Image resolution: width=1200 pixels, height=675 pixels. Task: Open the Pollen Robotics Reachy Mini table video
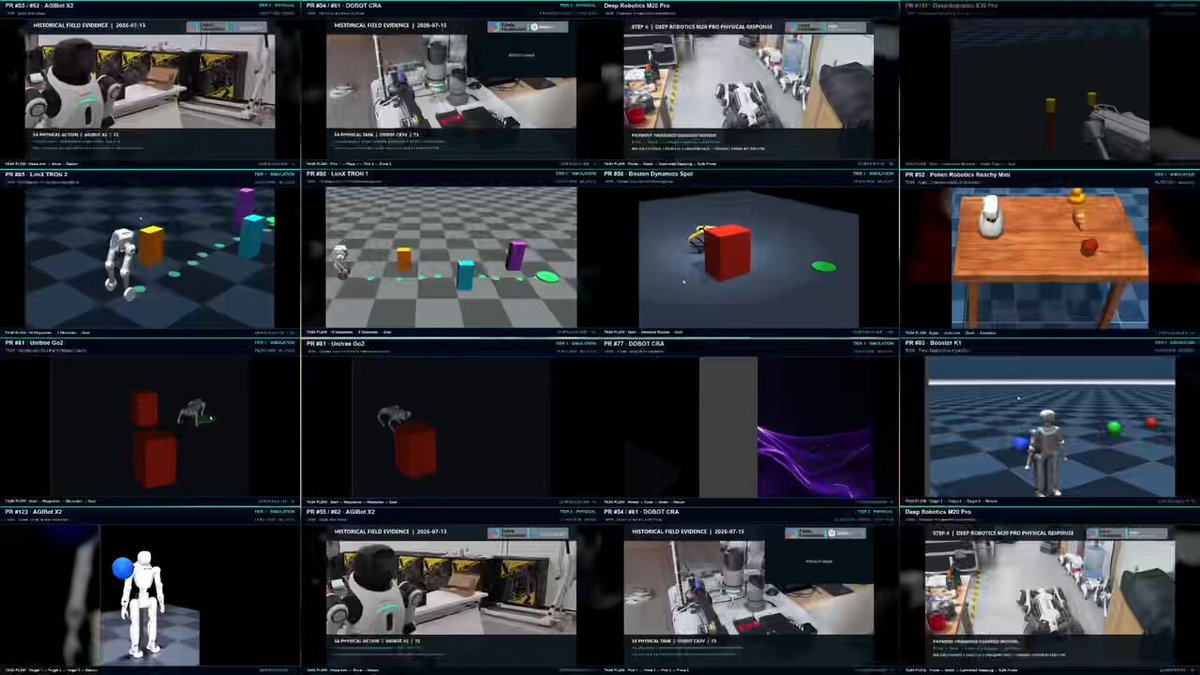coord(1050,253)
